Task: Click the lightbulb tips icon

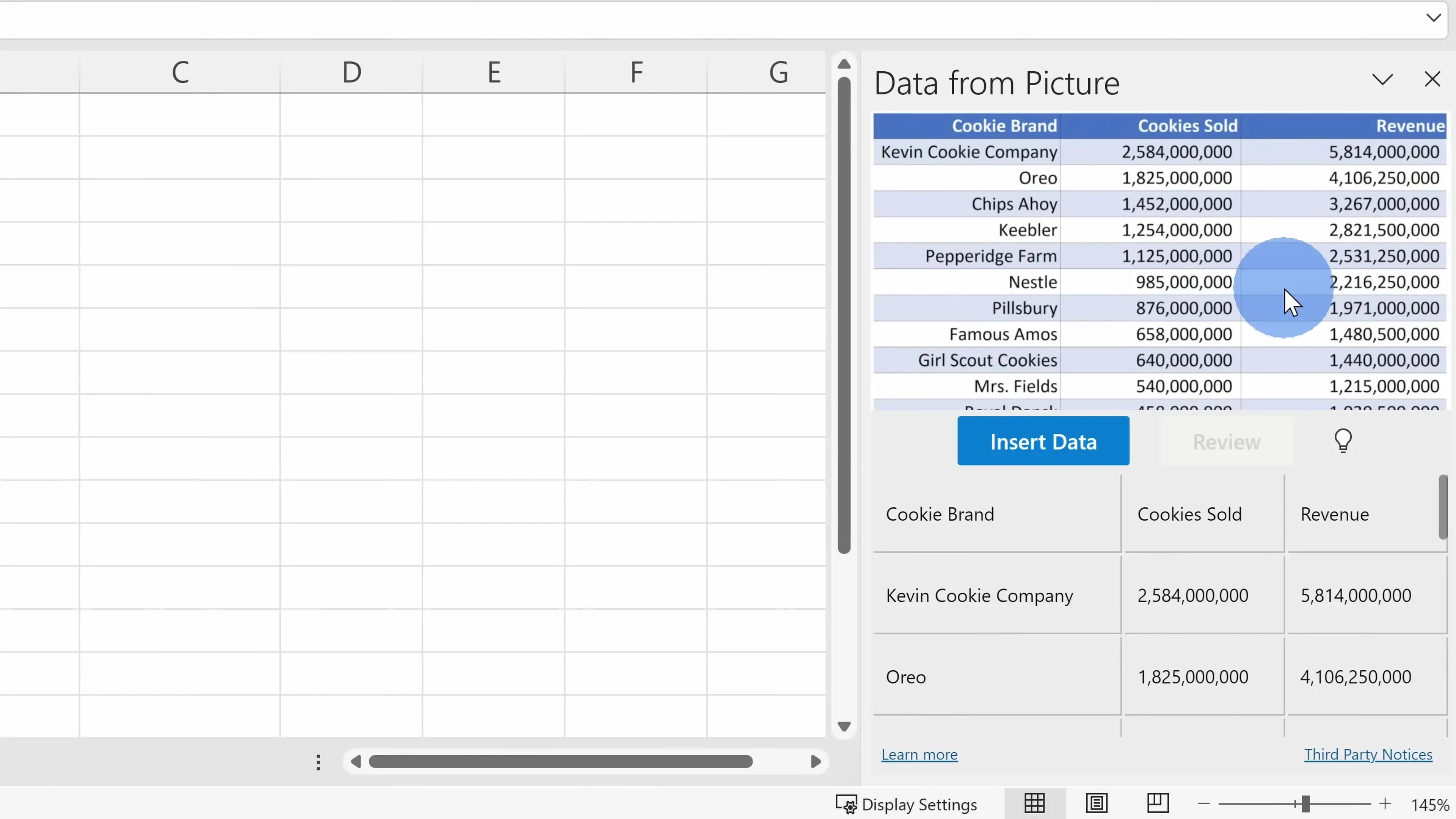Action: click(1343, 441)
